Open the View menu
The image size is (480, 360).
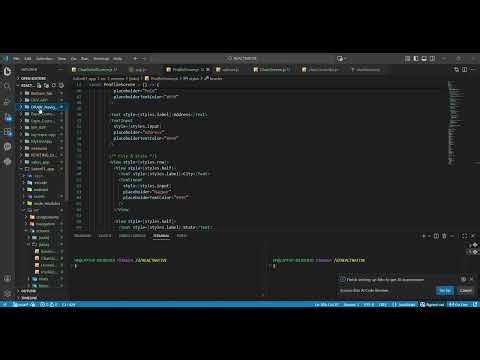(x=62, y=59)
